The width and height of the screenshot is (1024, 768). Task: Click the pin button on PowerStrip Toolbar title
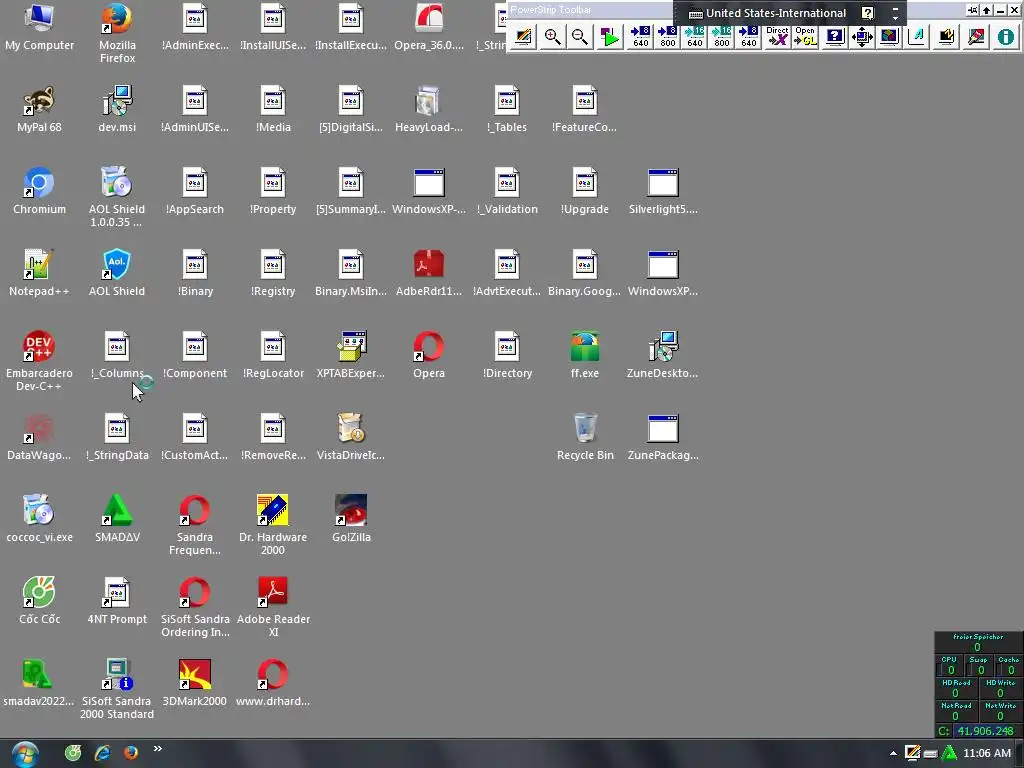tap(973, 10)
